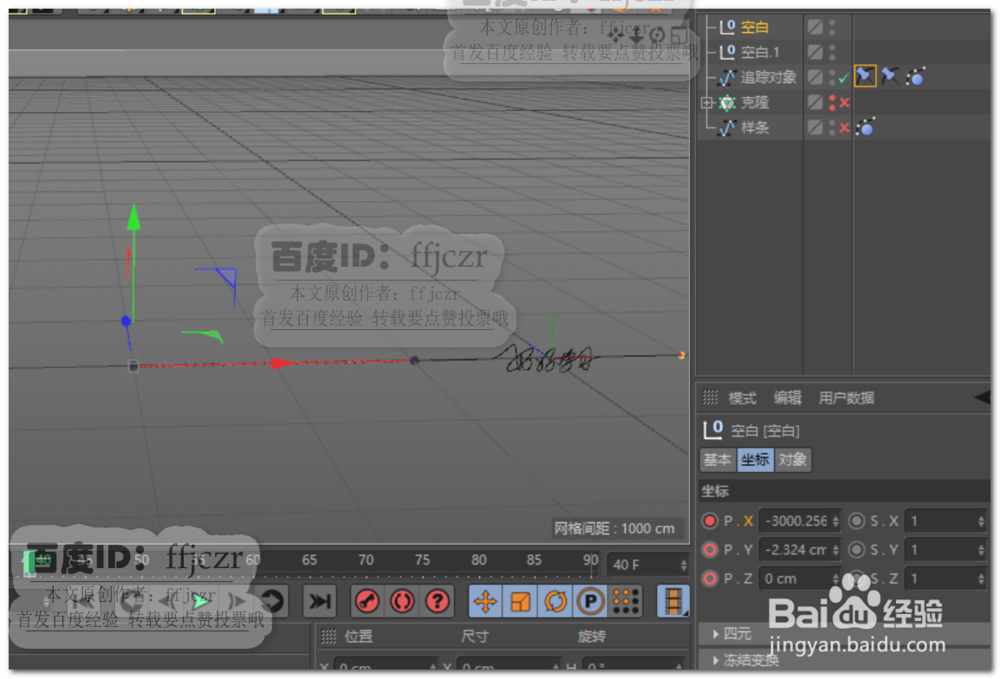Viewport: 1000px width, 679px height.
Task: Toggle red visibility dots of 克隆
Action: [x=832, y=103]
